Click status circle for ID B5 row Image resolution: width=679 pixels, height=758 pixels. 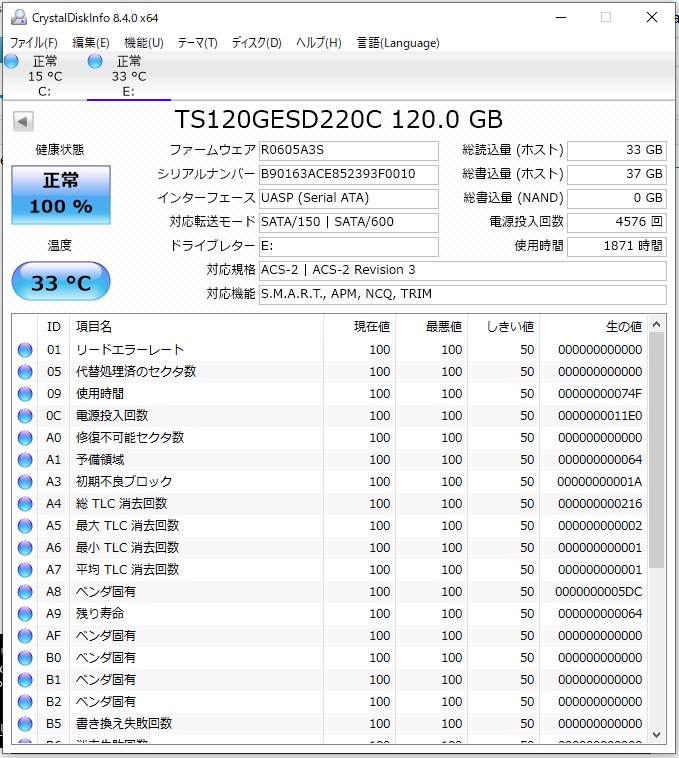pos(25,724)
